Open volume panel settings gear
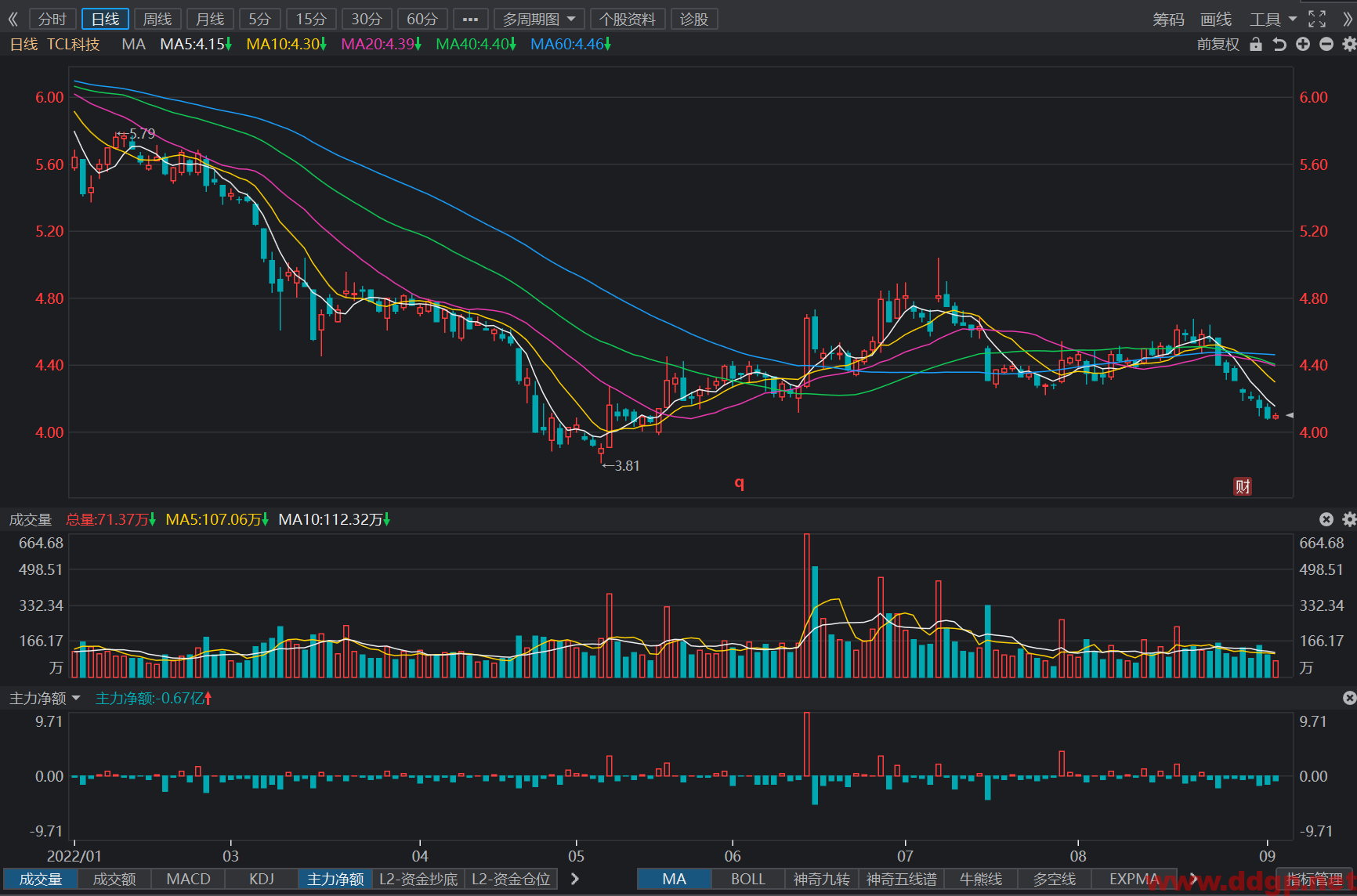 pyautogui.click(x=1349, y=519)
